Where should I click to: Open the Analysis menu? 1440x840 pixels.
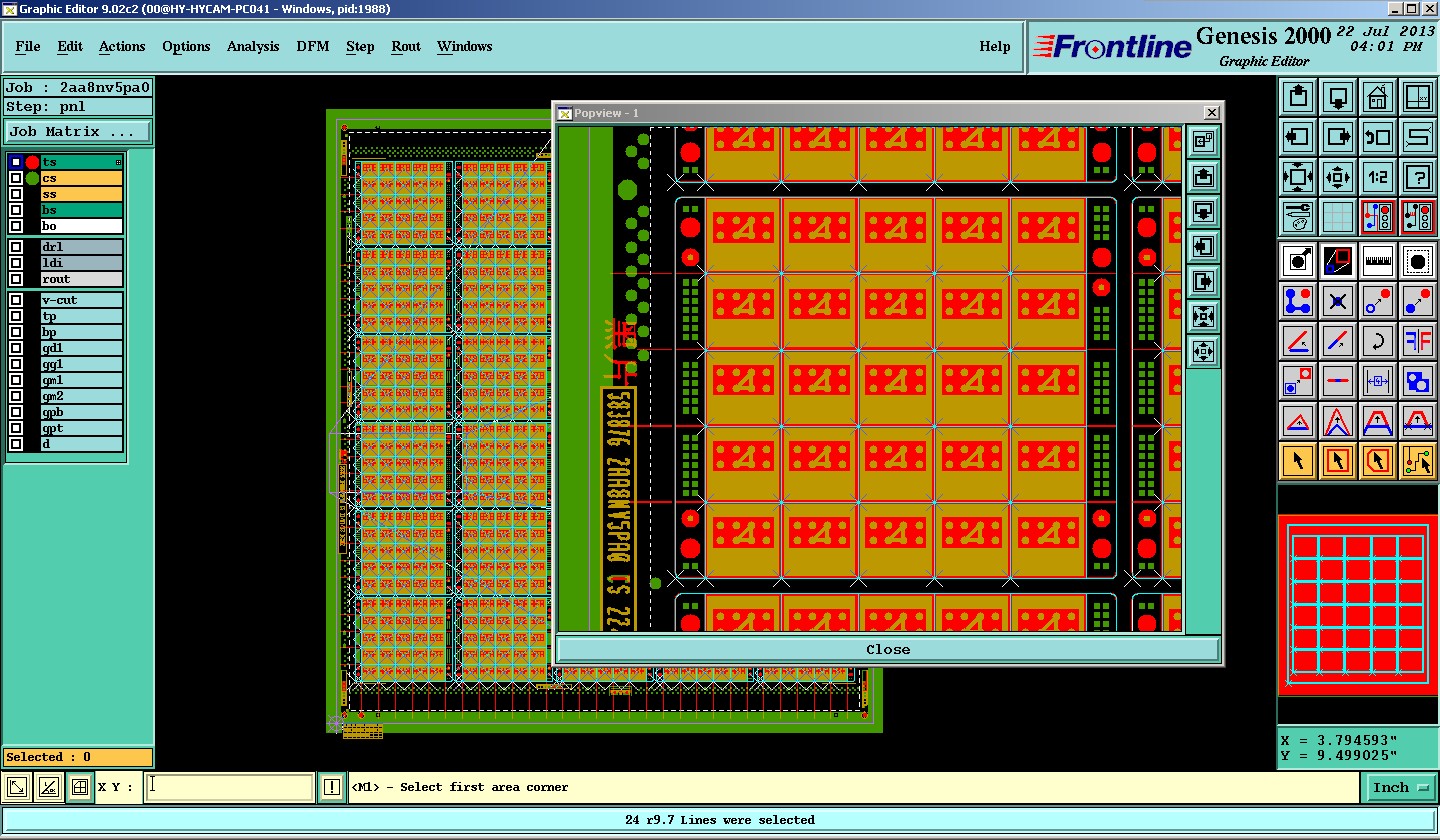253,46
